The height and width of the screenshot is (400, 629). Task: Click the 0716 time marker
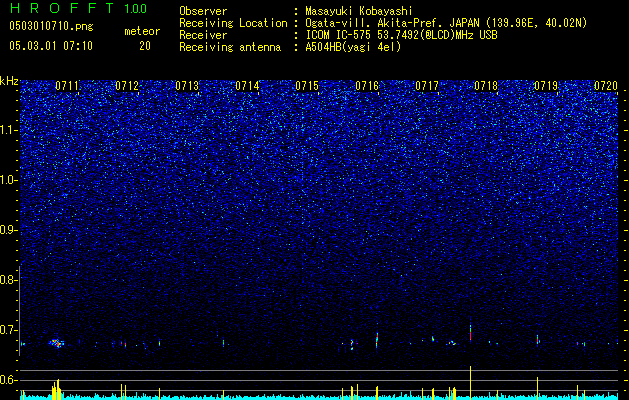click(x=367, y=86)
